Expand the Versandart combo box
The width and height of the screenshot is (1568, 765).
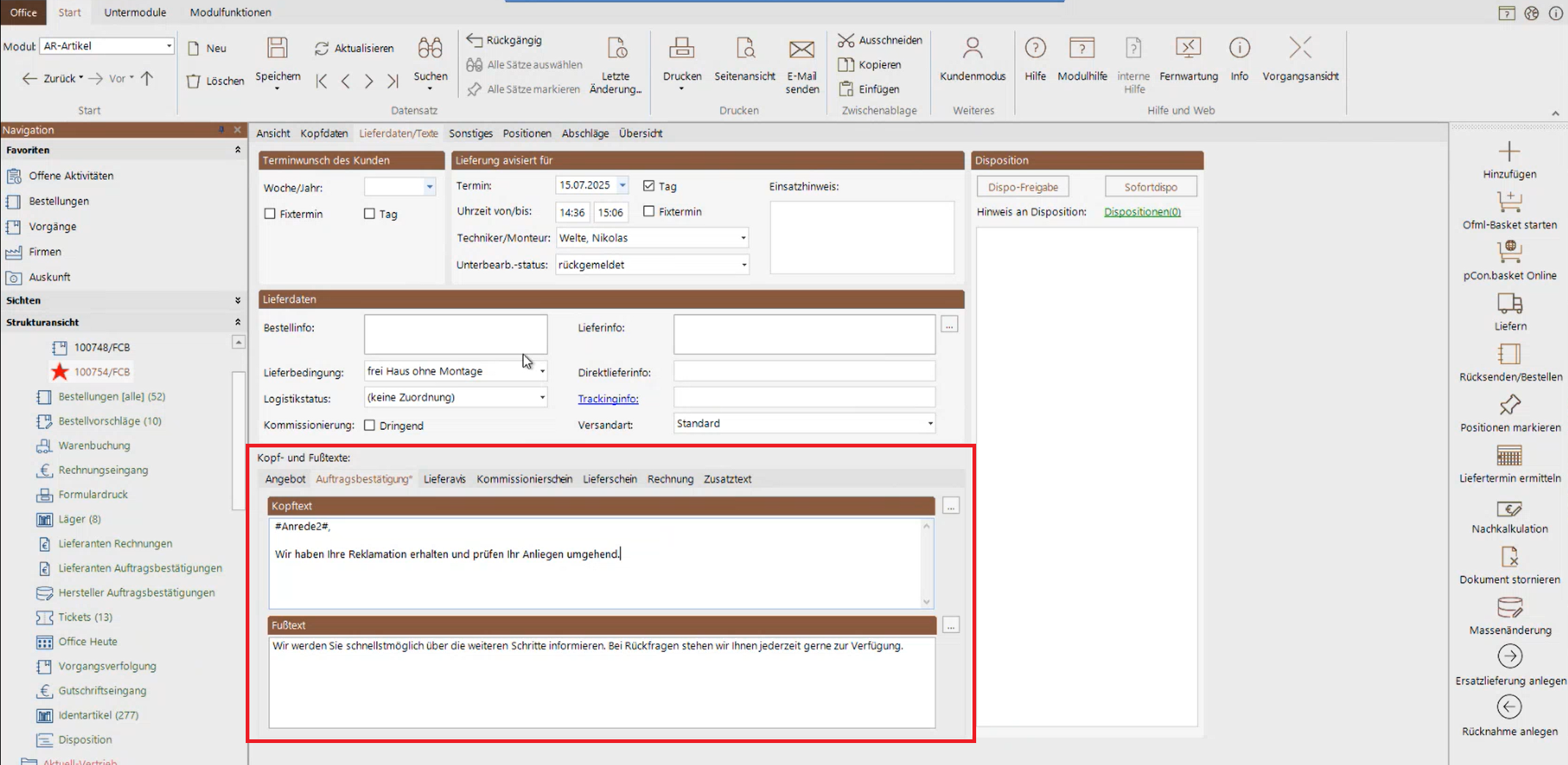click(929, 424)
